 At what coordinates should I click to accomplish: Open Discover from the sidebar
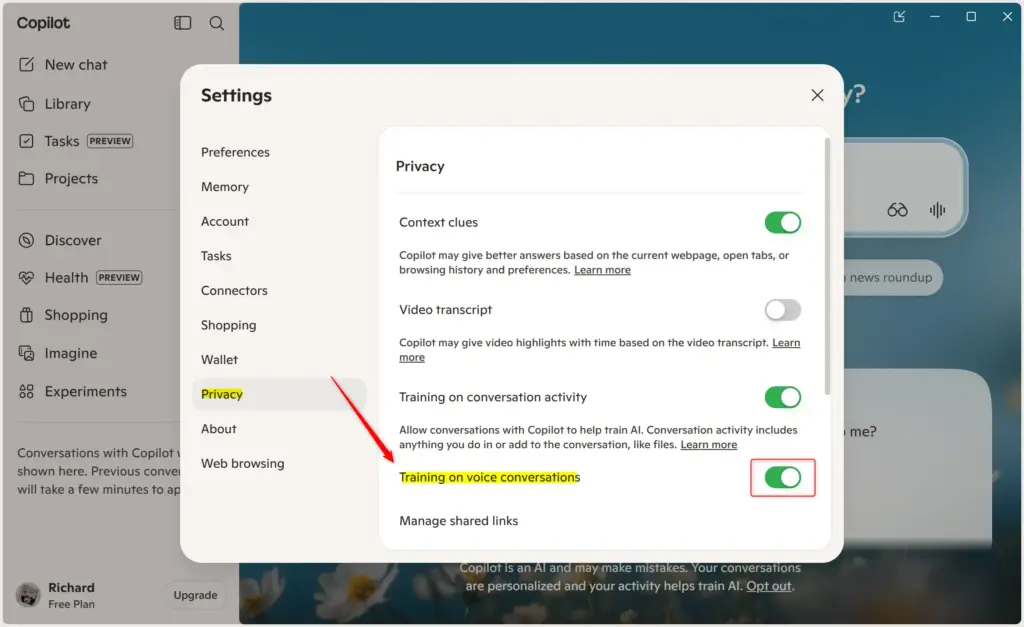[72, 240]
